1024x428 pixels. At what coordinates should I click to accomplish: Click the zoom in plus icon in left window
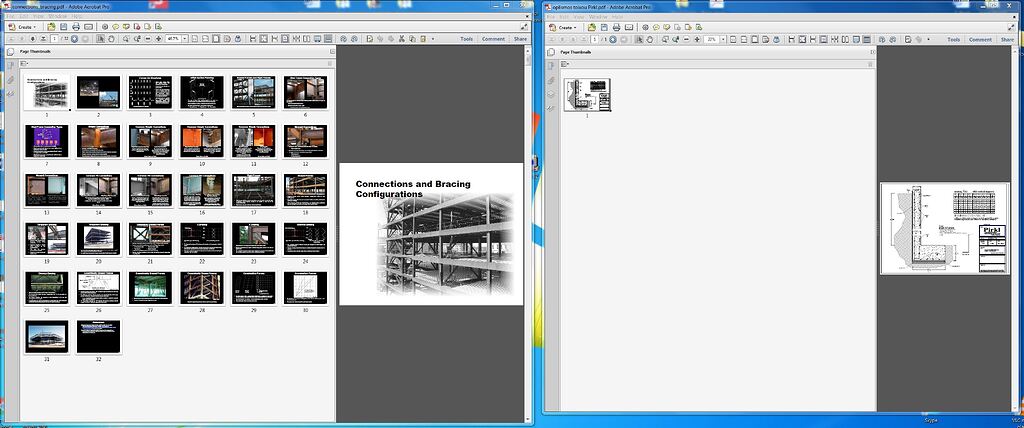tap(158, 39)
